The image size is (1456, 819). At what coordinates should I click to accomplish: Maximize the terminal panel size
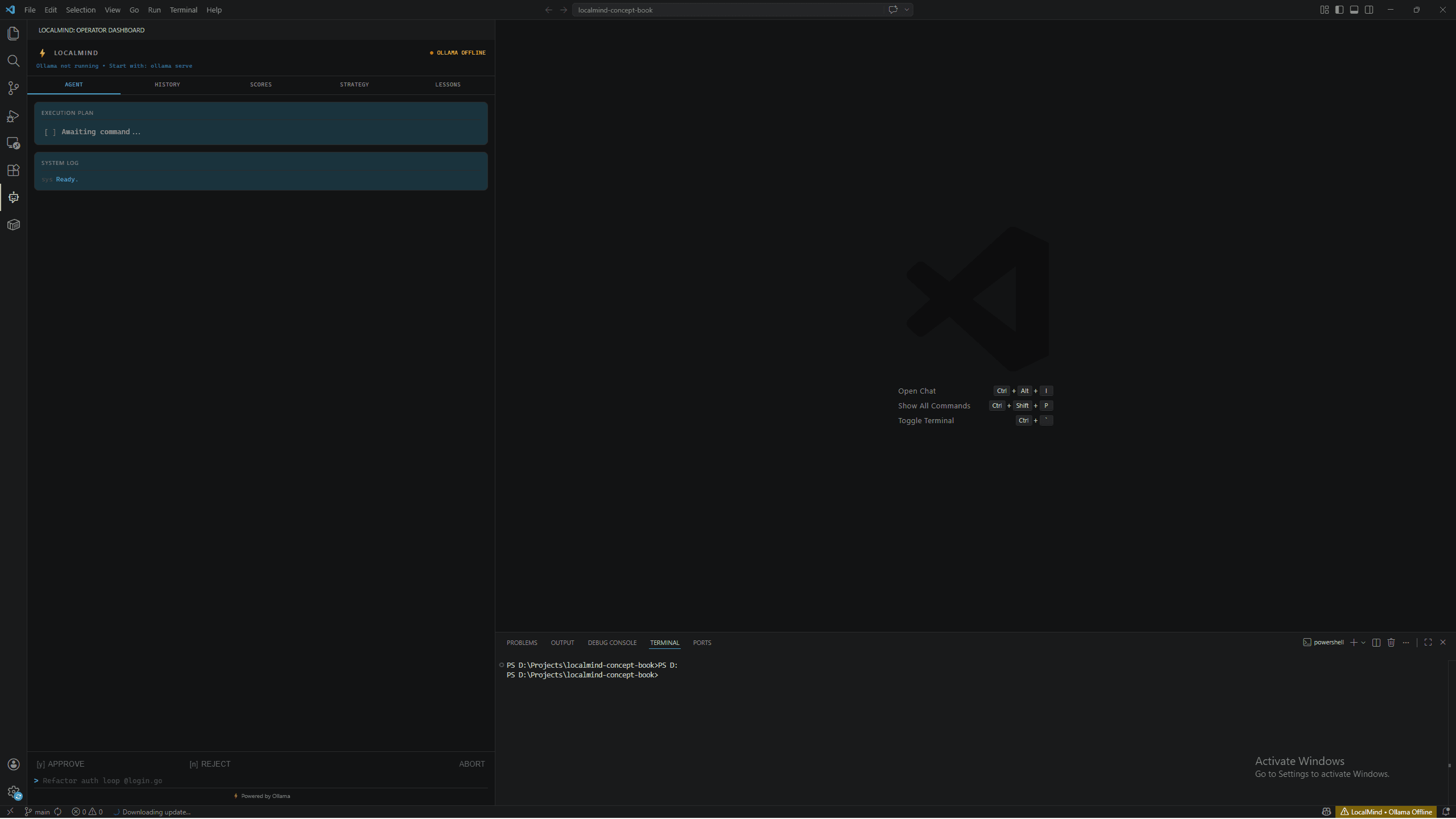[1428, 642]
